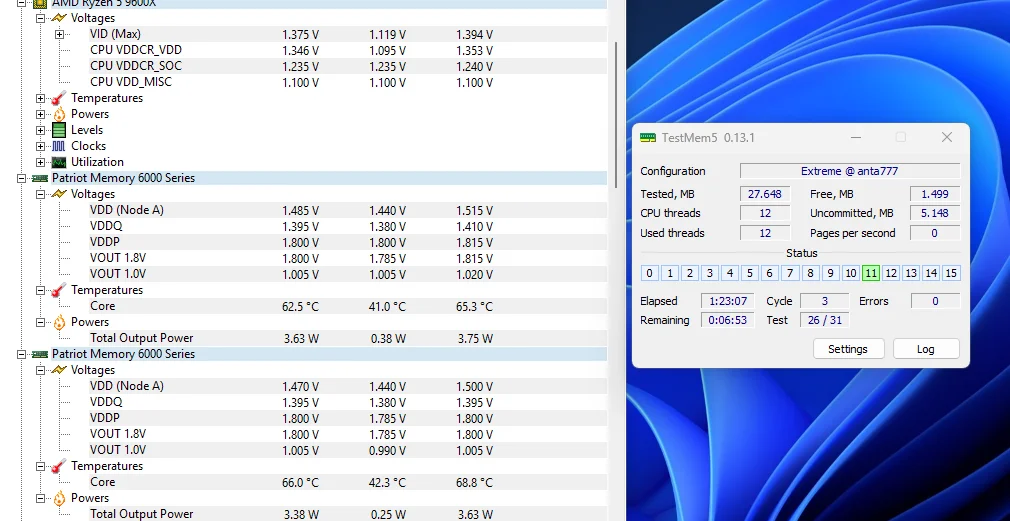Expand the Clocks node

pyautogui.click(x=41, y=146)
